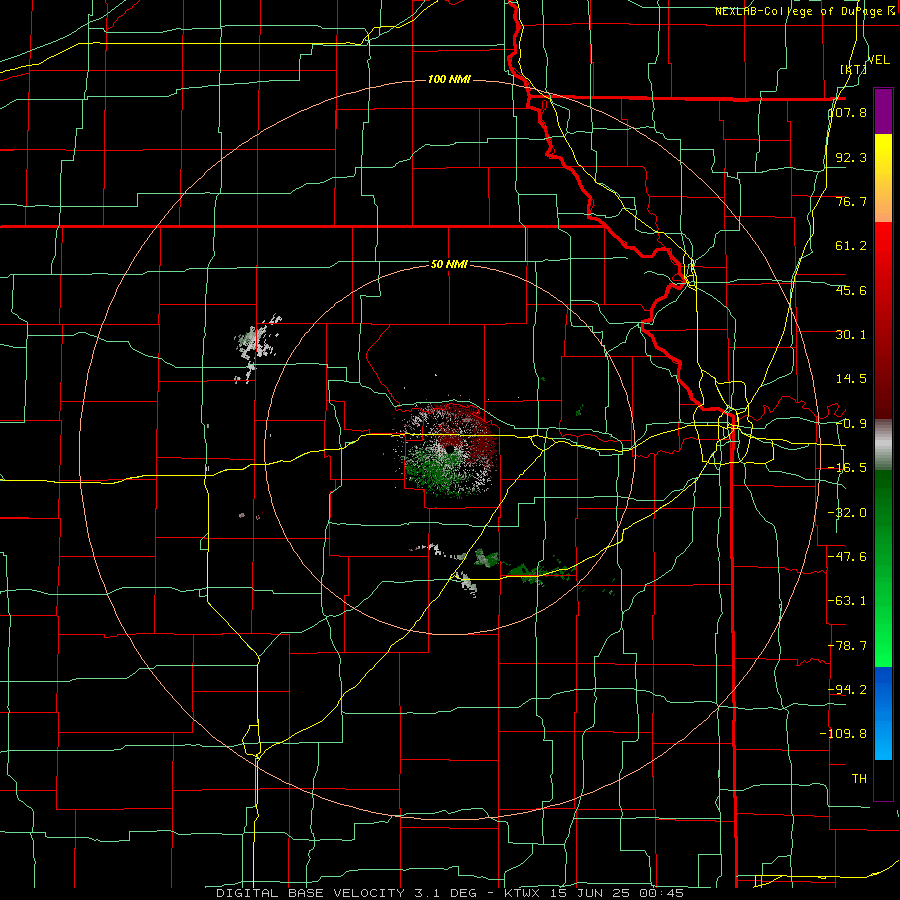The height and width of the screenshot is (900, 900).
Task: Select the 61.2 legend value
Action: [851, 246]
